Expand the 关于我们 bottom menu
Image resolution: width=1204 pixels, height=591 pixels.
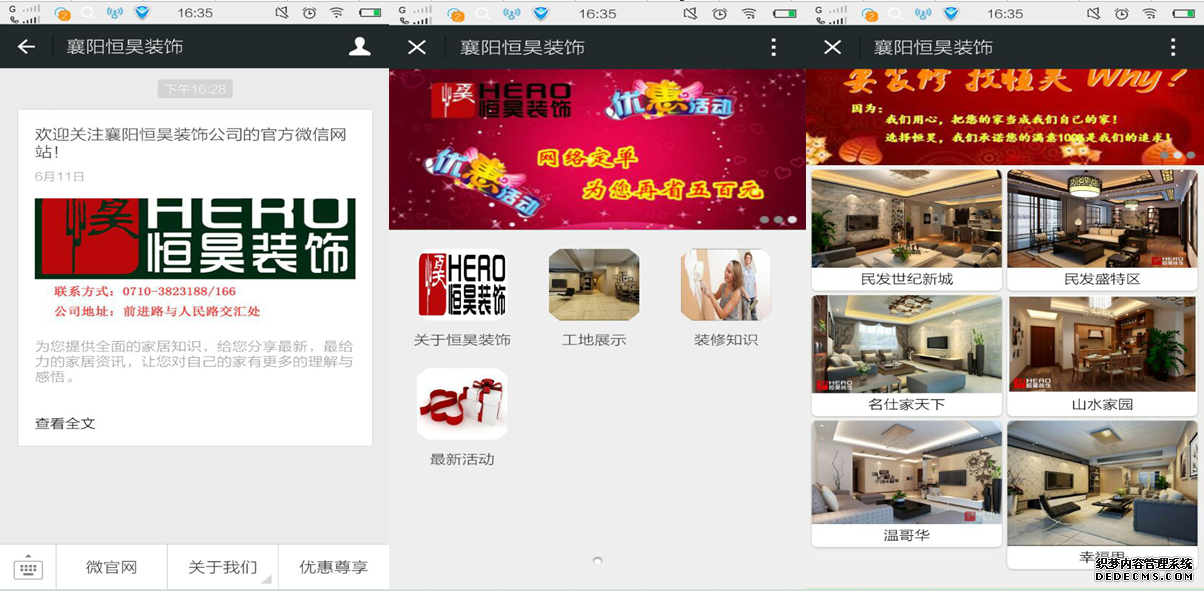223,567
